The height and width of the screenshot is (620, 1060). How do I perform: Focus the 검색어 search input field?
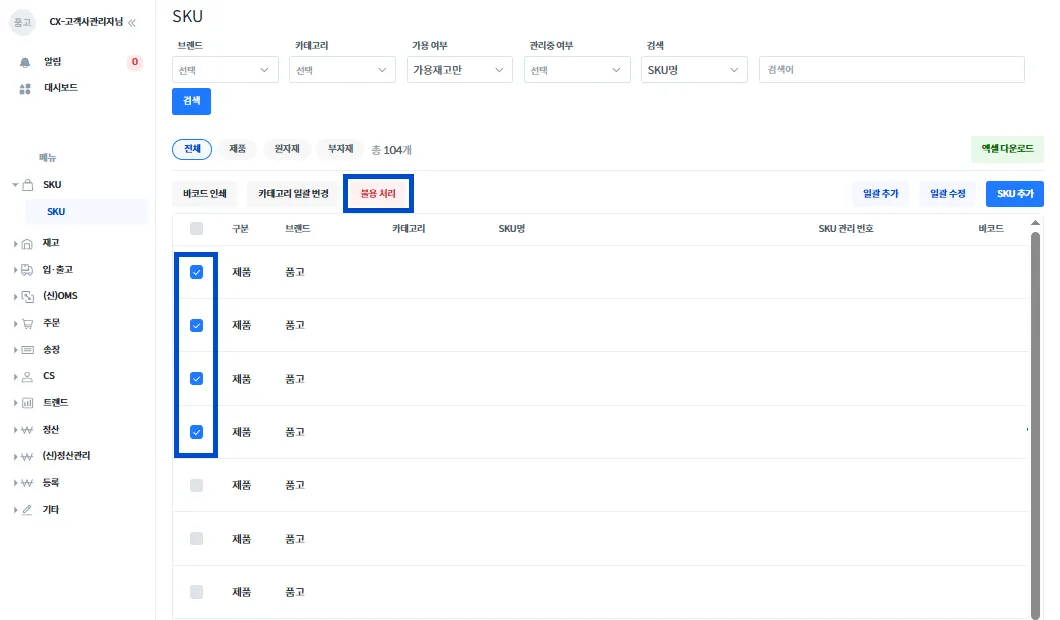coord(892,70)
